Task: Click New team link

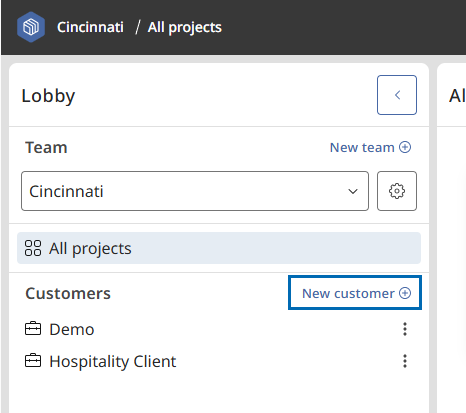Action: tap(370, 147)
